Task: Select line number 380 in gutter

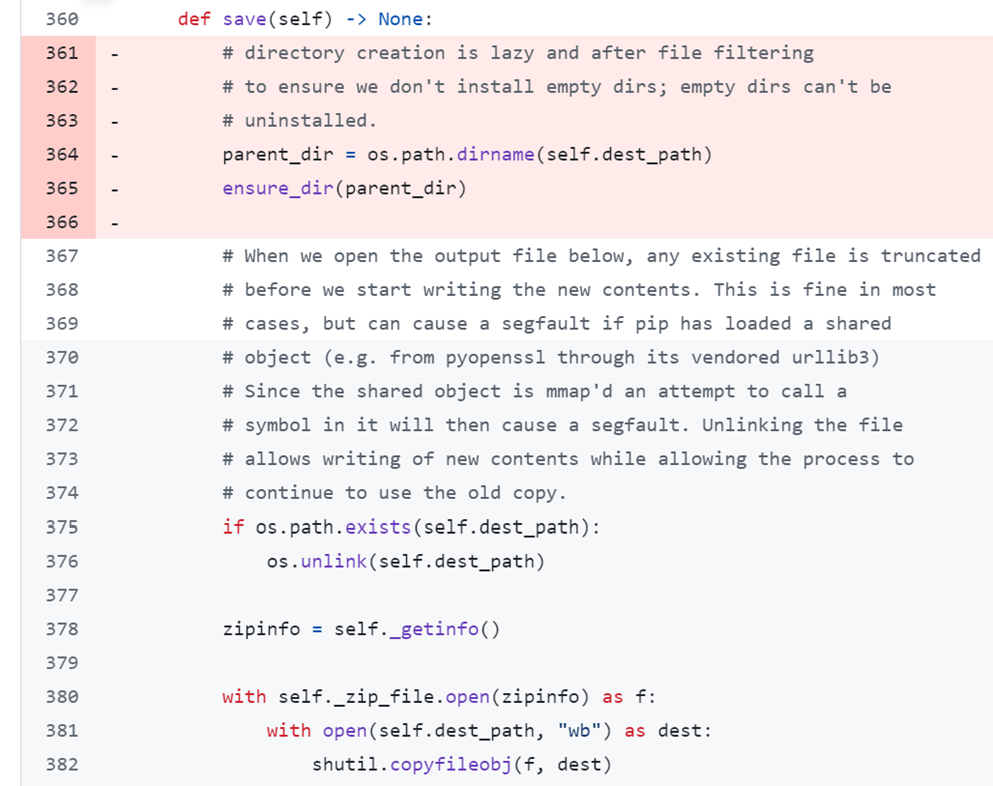Action: coord(62,697)
